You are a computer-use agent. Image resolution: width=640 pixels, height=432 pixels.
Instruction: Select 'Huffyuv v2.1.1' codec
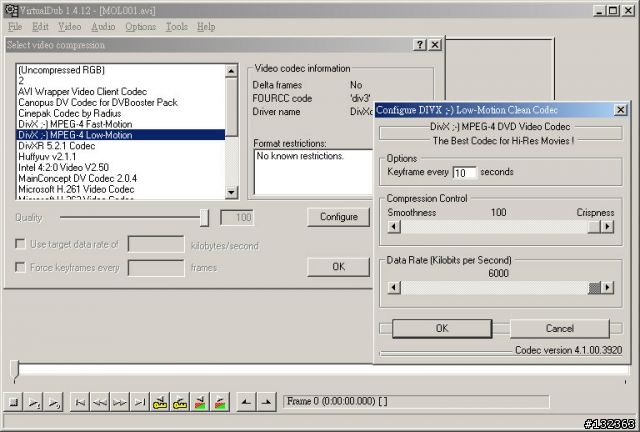[x=121, y=156]
